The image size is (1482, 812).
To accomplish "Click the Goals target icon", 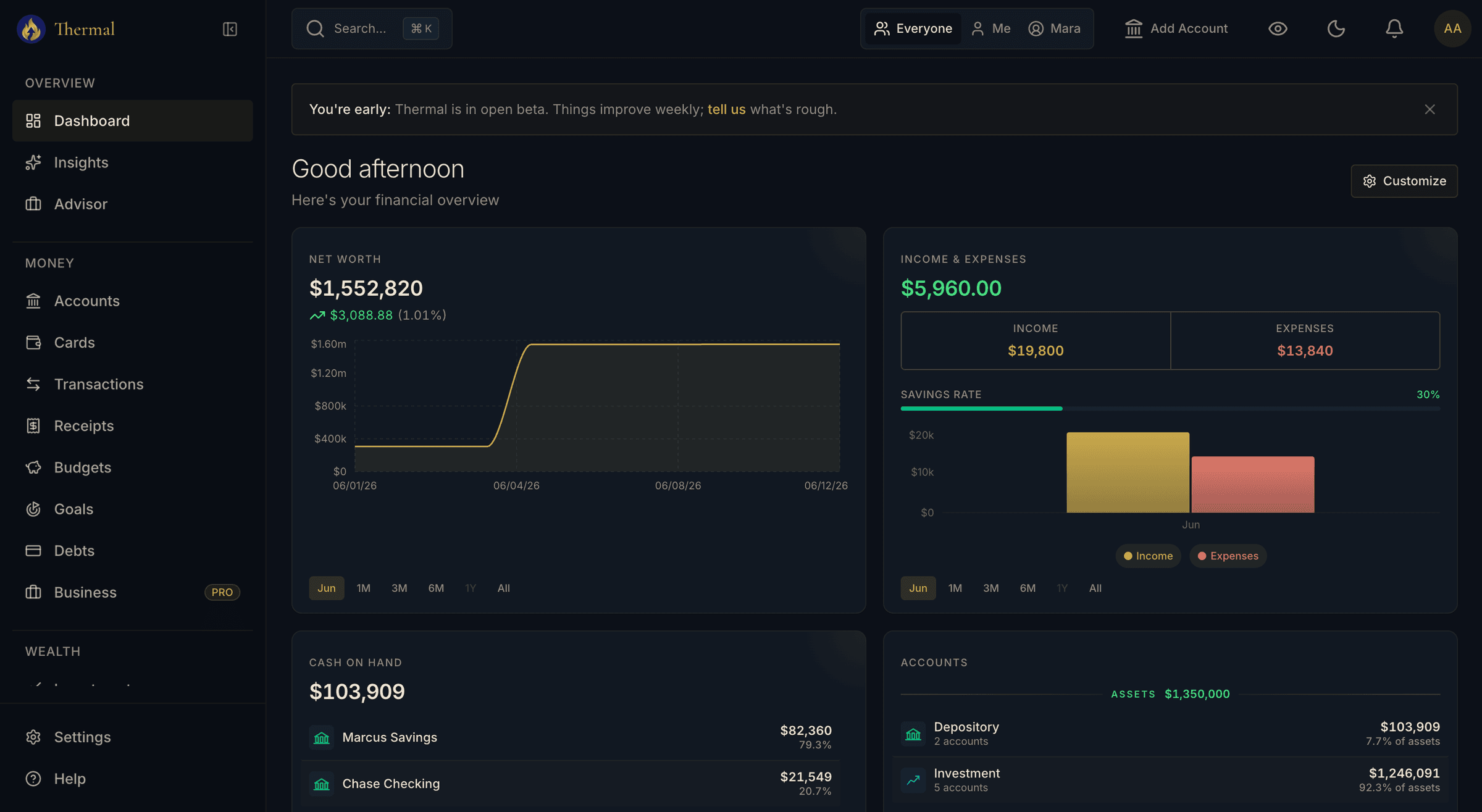I will coord(33,509).
